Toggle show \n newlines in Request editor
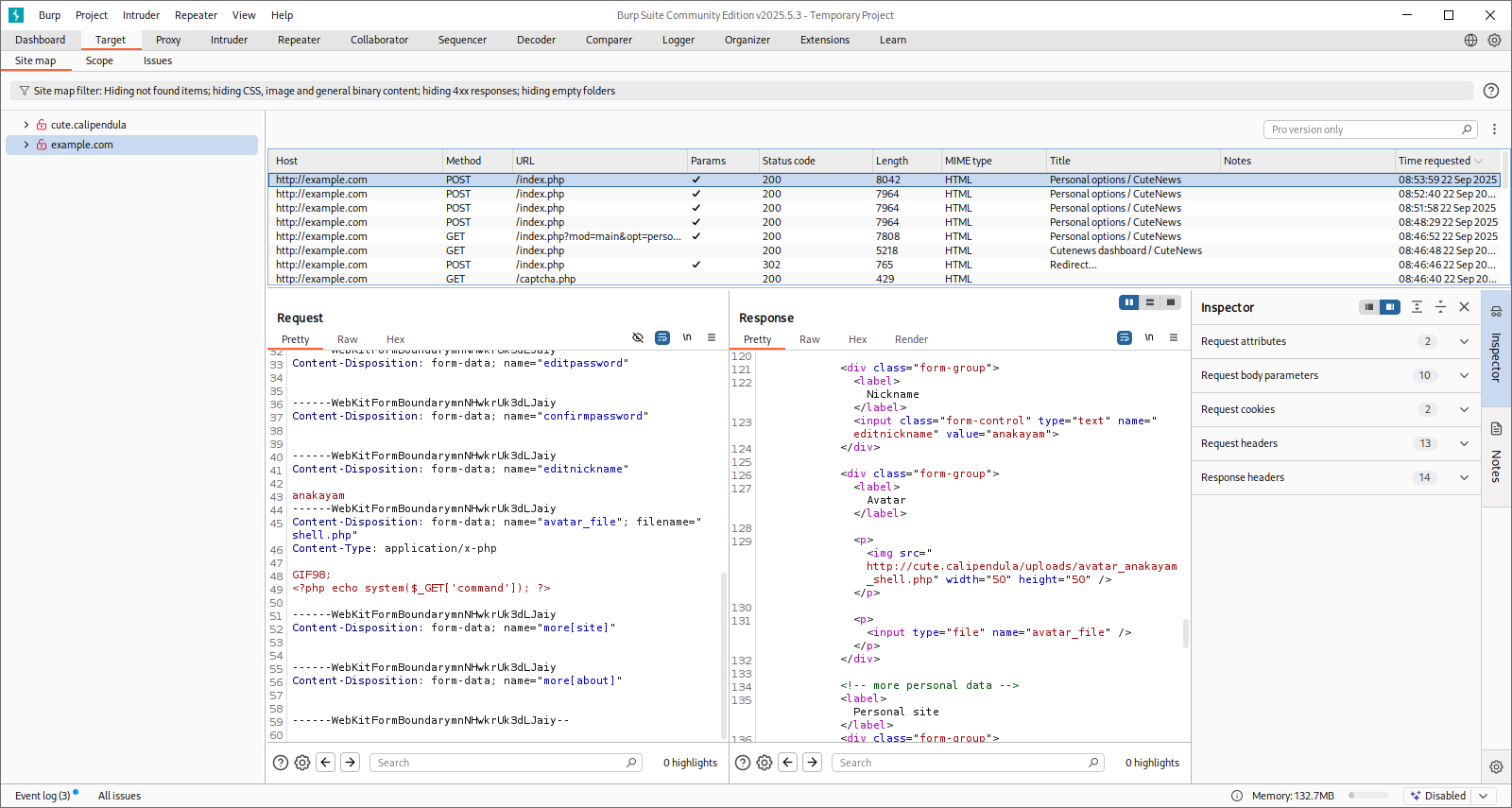The width and height of the screenshot is (1512, 808). point(687,337)
